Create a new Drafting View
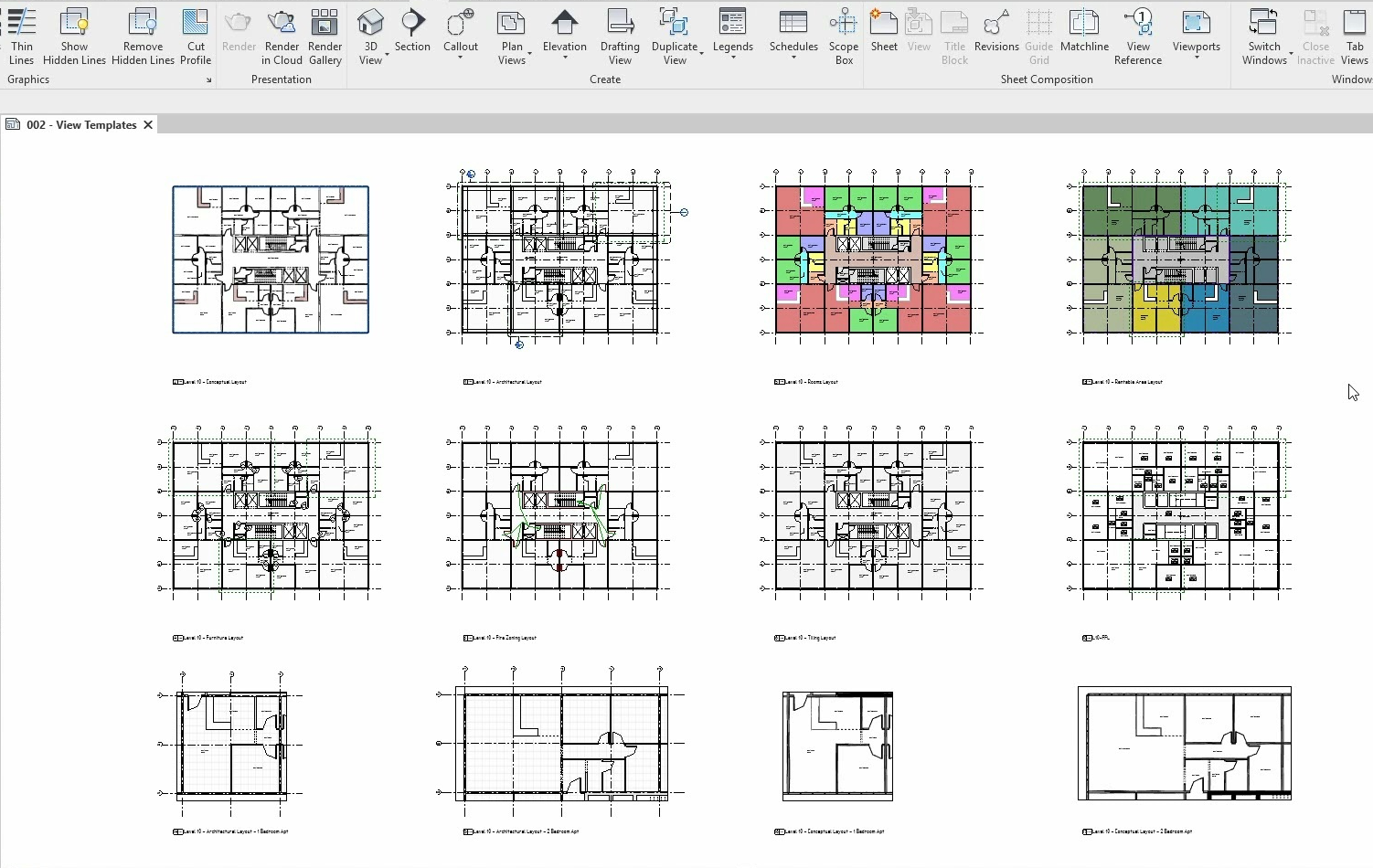Image resolution: width=1373 pixels, height=868 pixels. click(620, 37)
